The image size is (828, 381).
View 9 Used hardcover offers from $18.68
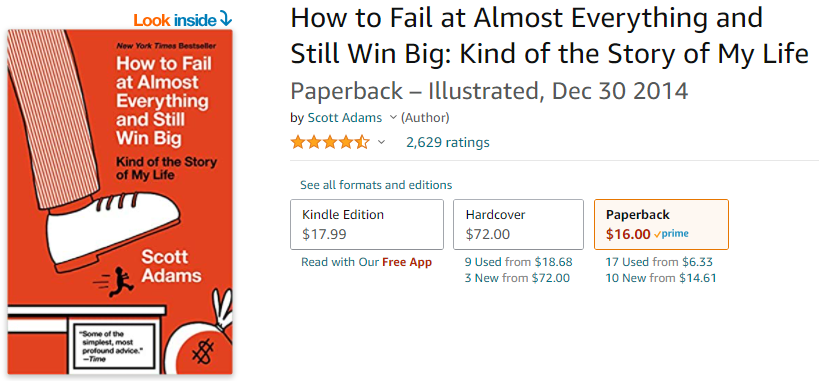point(519,262)
